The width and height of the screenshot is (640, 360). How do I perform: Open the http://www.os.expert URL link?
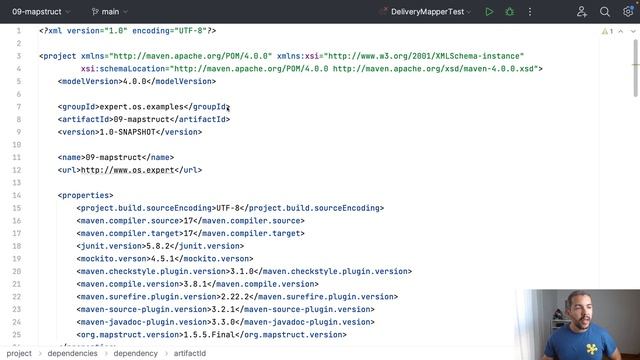pyautogui.click(x=128, y=170)
